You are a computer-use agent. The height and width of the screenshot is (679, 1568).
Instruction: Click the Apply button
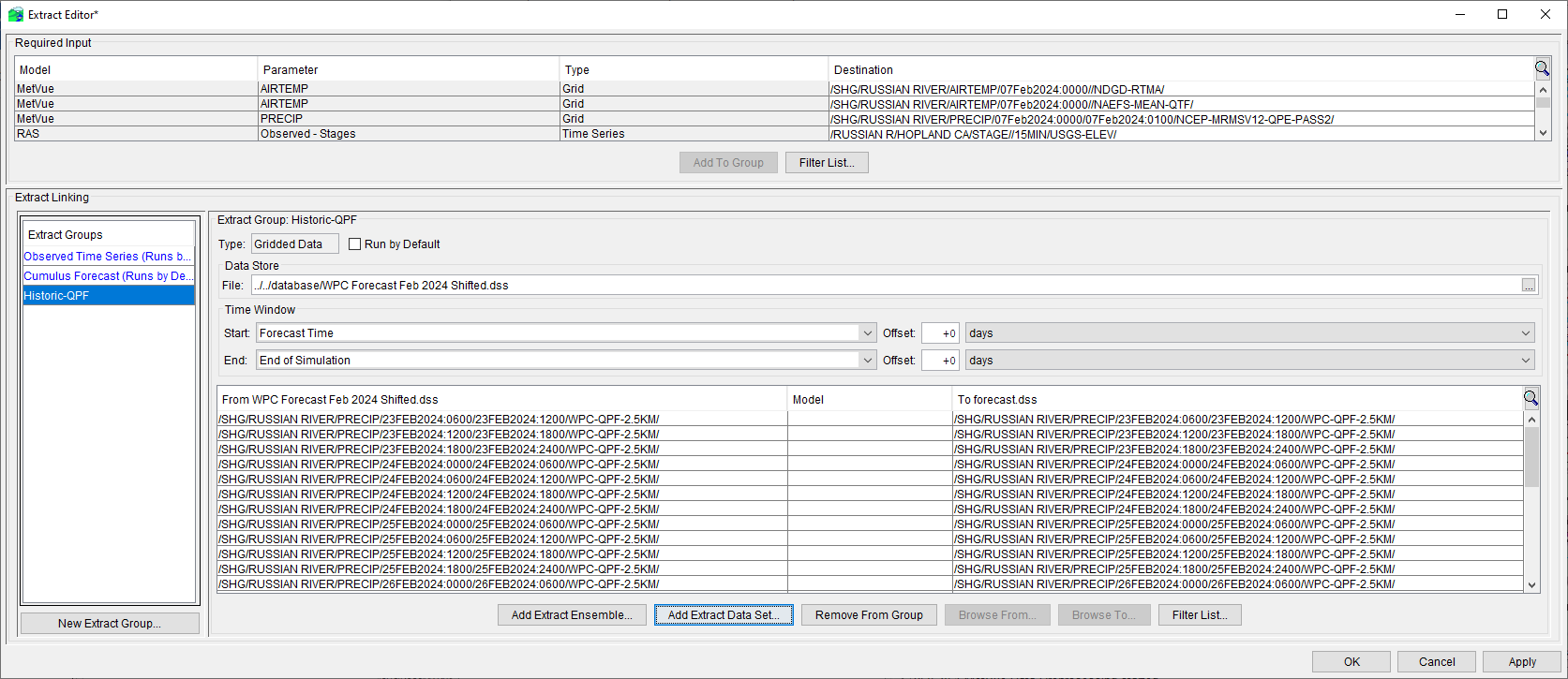[1522, 661]
